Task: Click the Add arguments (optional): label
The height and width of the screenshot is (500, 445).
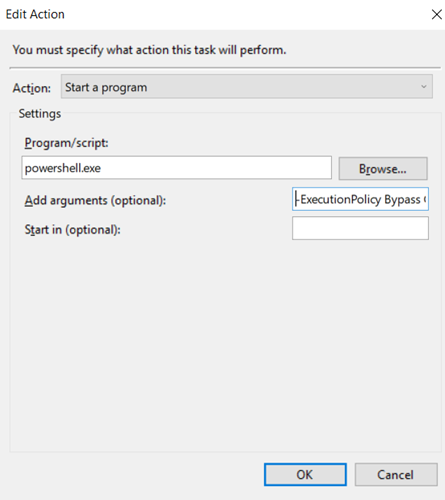Action: click(95, 201)
